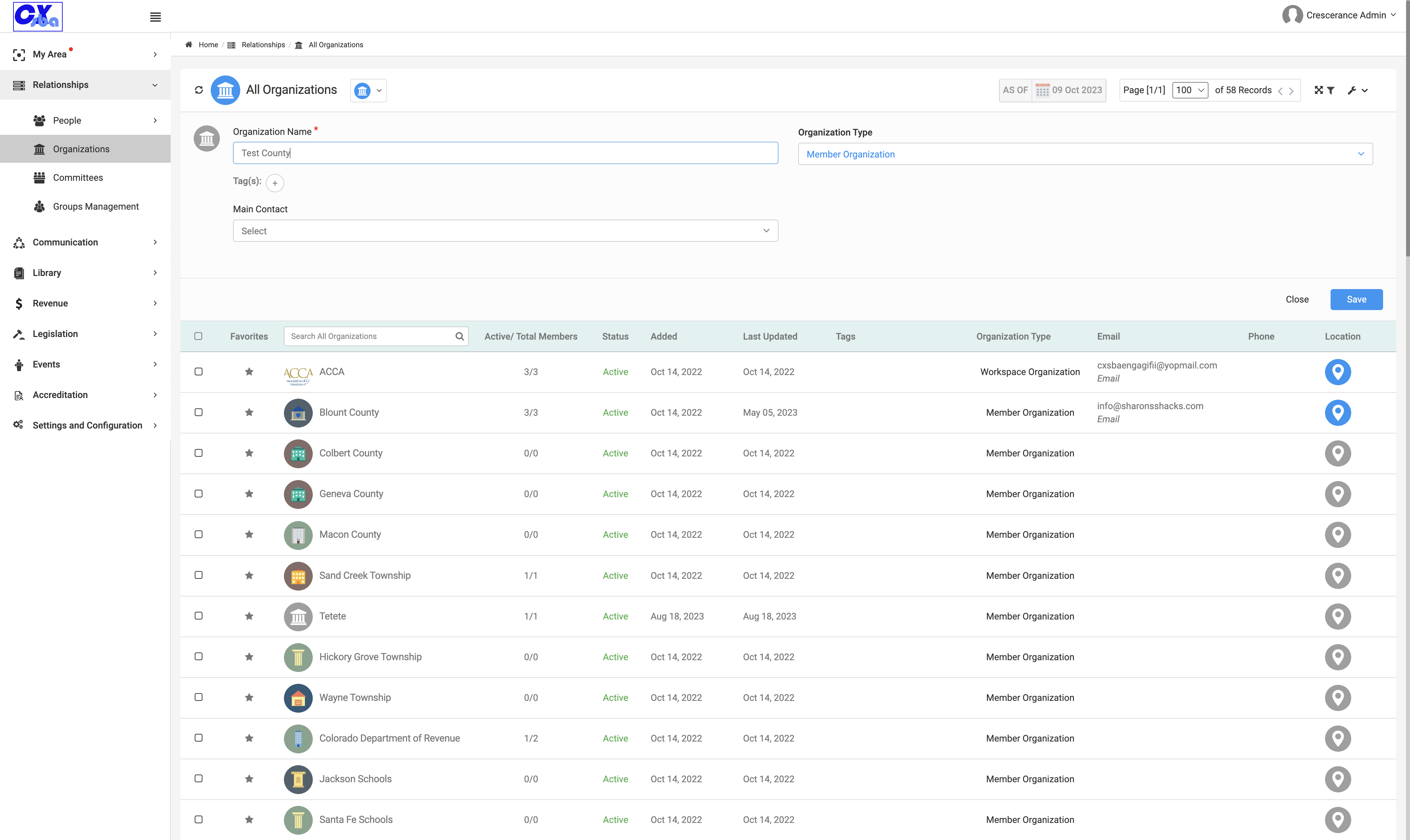Click Colbert County building avatar
Image resolution: width=1410 pixels, height=840 pixels.
click(298, 453)
